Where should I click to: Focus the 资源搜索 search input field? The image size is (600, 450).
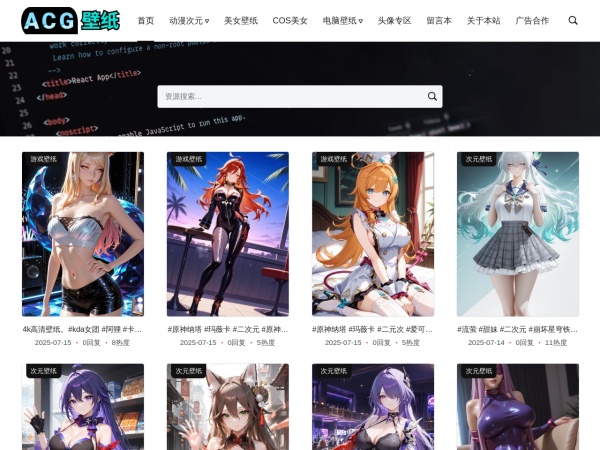coord(290,97)
